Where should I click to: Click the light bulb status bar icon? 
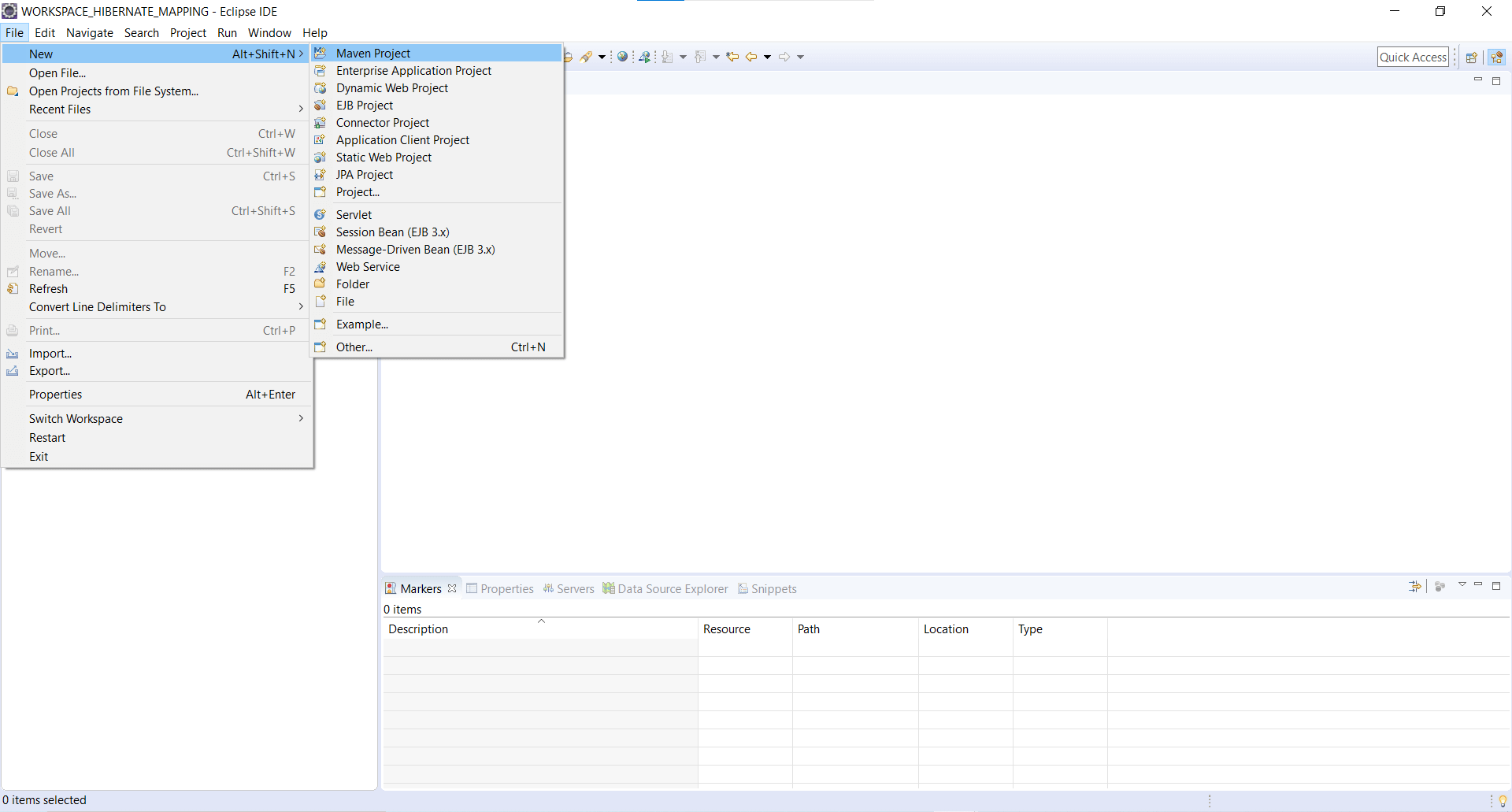[x=1503, y=800]
